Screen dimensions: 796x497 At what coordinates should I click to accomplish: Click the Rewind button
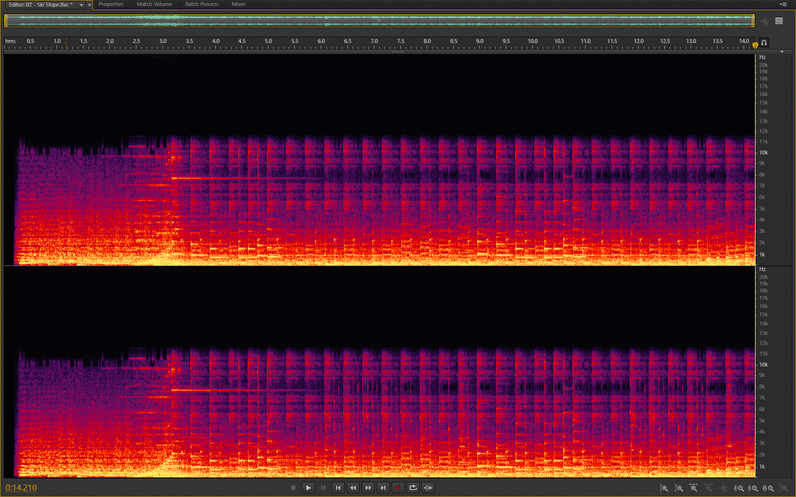coord(353,487)
